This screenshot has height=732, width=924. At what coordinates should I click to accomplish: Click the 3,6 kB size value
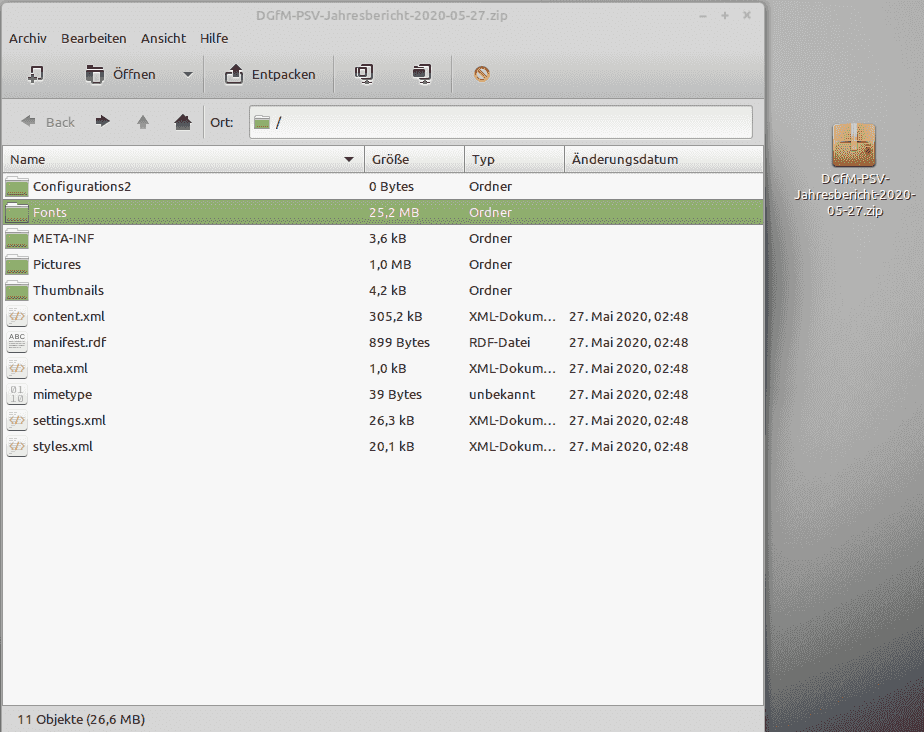tap(388, 238)
